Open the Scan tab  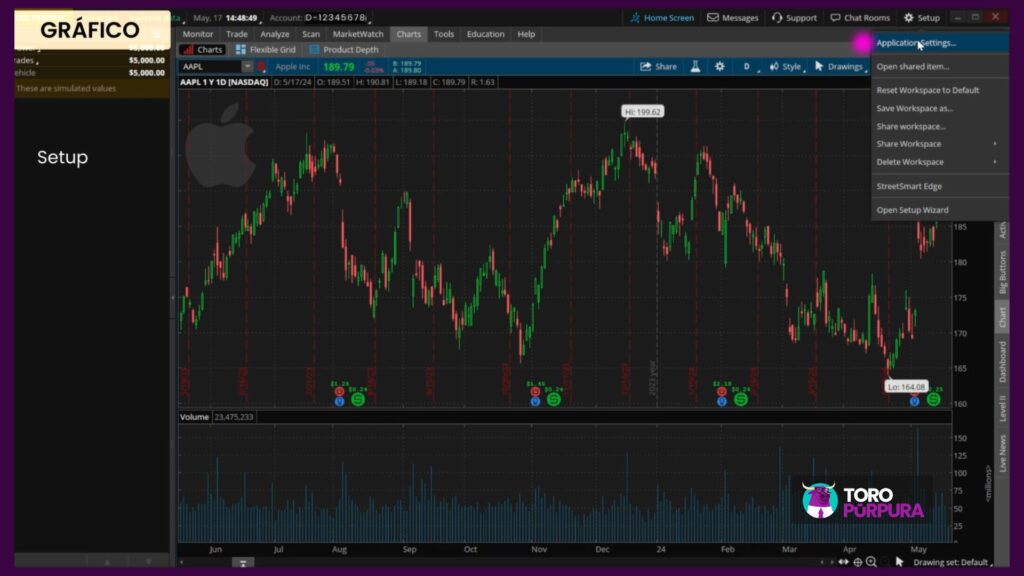click(311, 34)
